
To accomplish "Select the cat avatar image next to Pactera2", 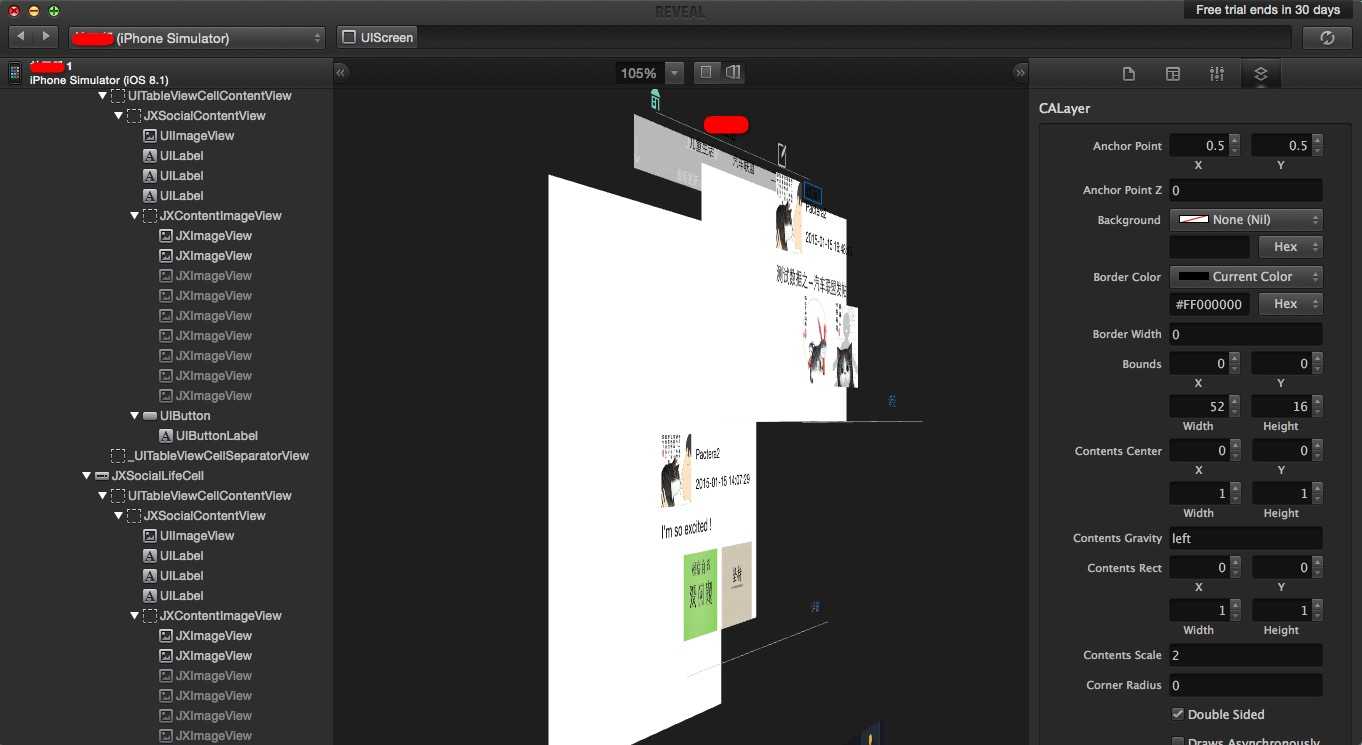I will click(676, 469).
